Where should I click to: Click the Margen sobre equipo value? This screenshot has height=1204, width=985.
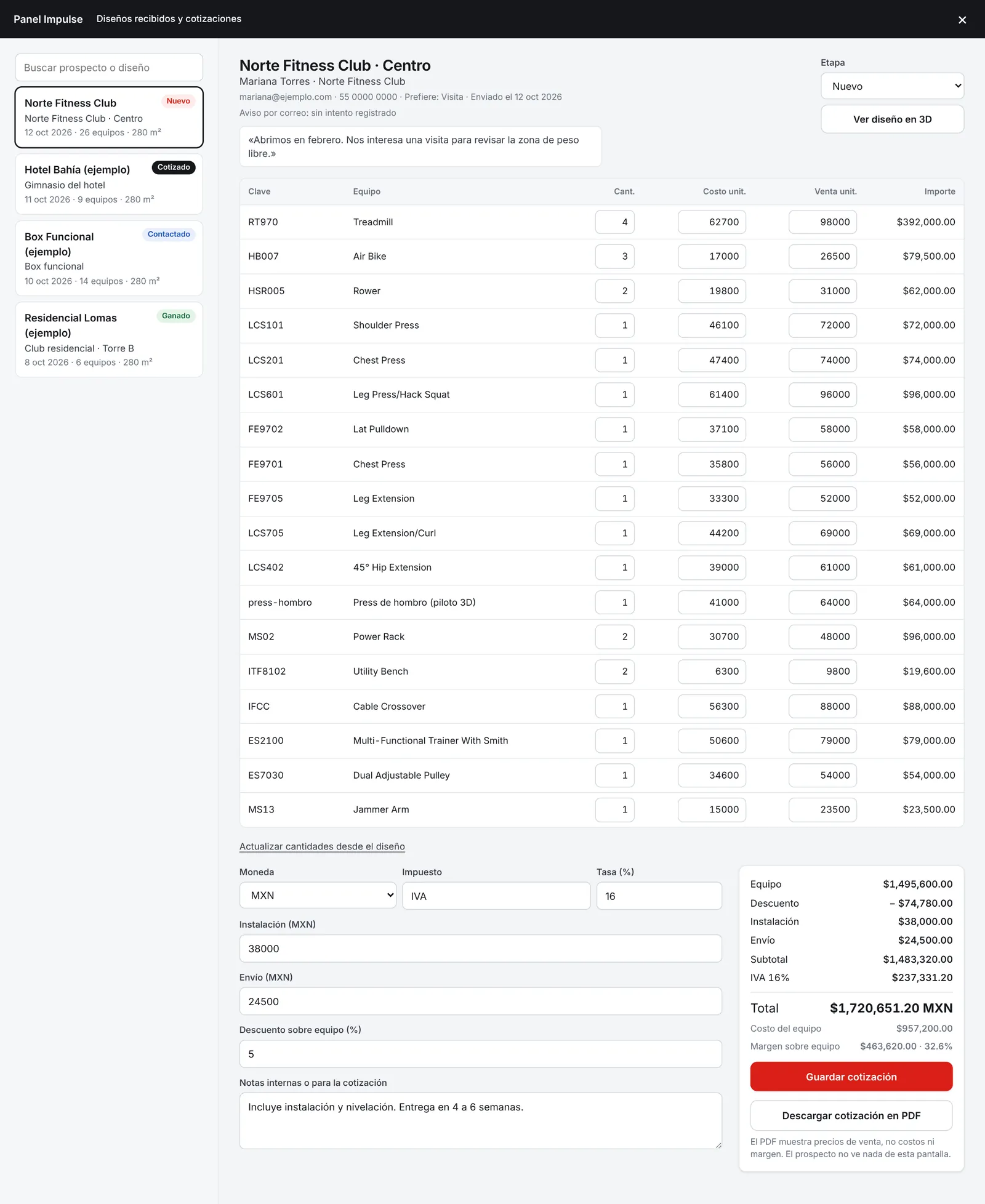tap(906, 1046)
